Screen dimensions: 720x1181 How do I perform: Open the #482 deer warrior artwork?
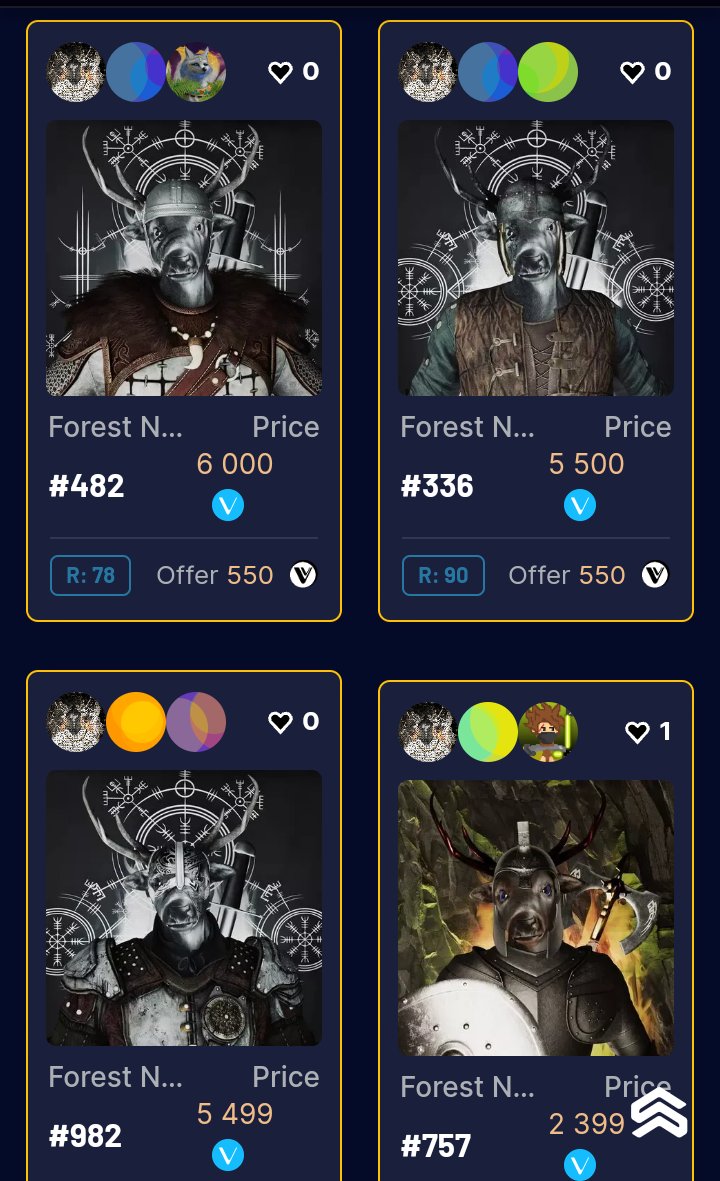pos(184,258)
